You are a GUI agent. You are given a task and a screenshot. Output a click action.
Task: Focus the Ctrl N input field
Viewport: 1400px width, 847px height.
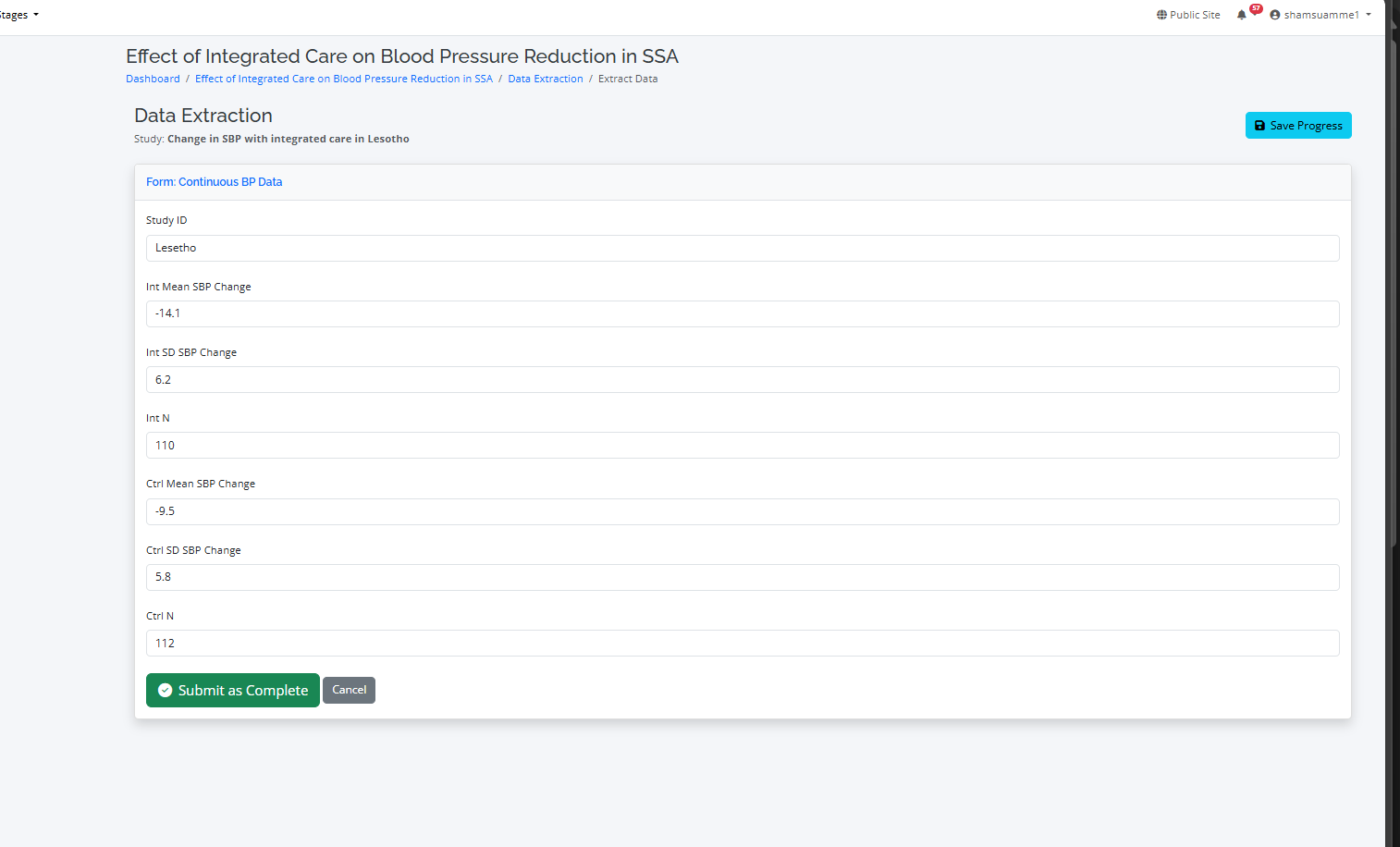pos(742,644)
